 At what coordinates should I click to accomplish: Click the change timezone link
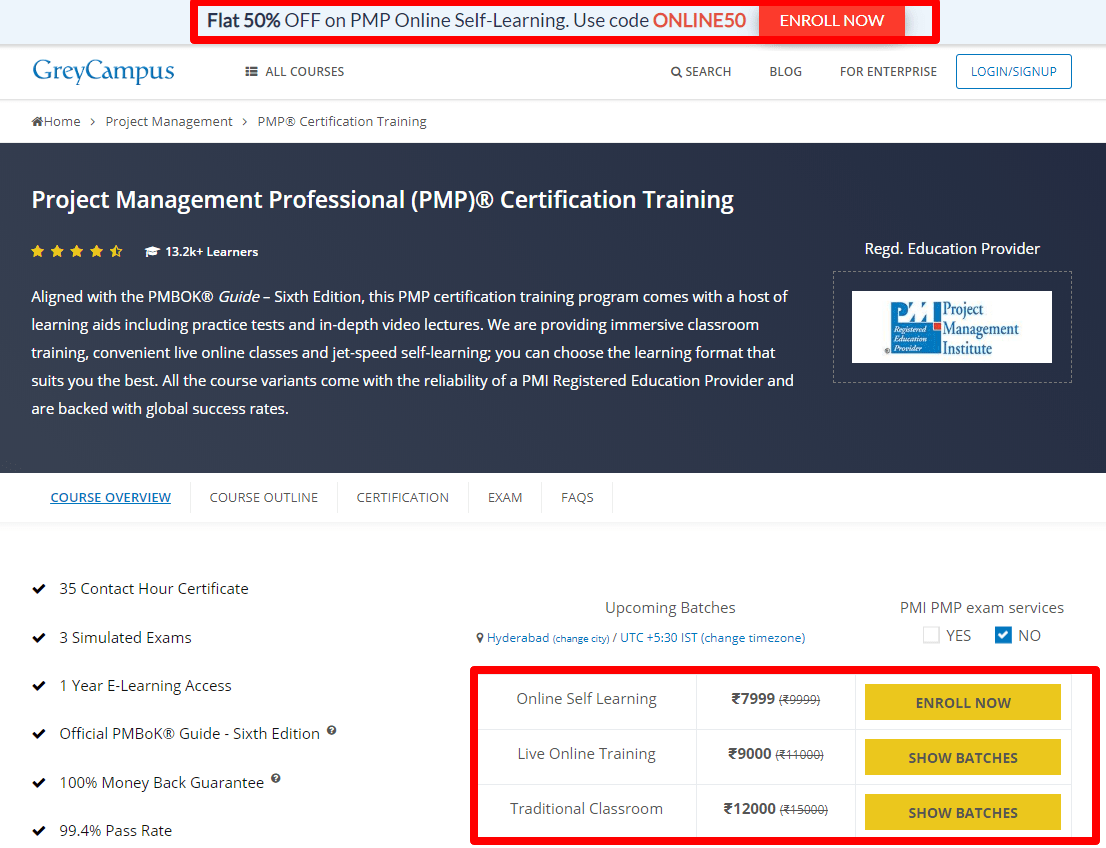click(753, 638)
